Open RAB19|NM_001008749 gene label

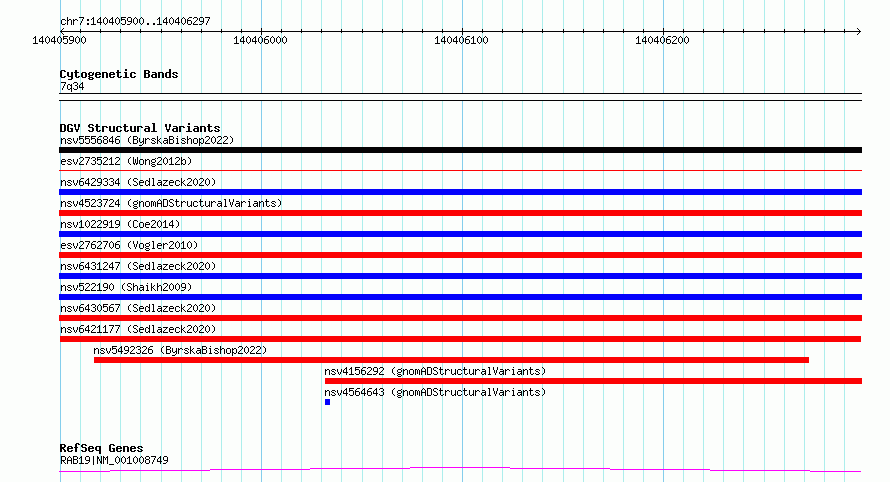pyautogui.click(x=114, y=460)
